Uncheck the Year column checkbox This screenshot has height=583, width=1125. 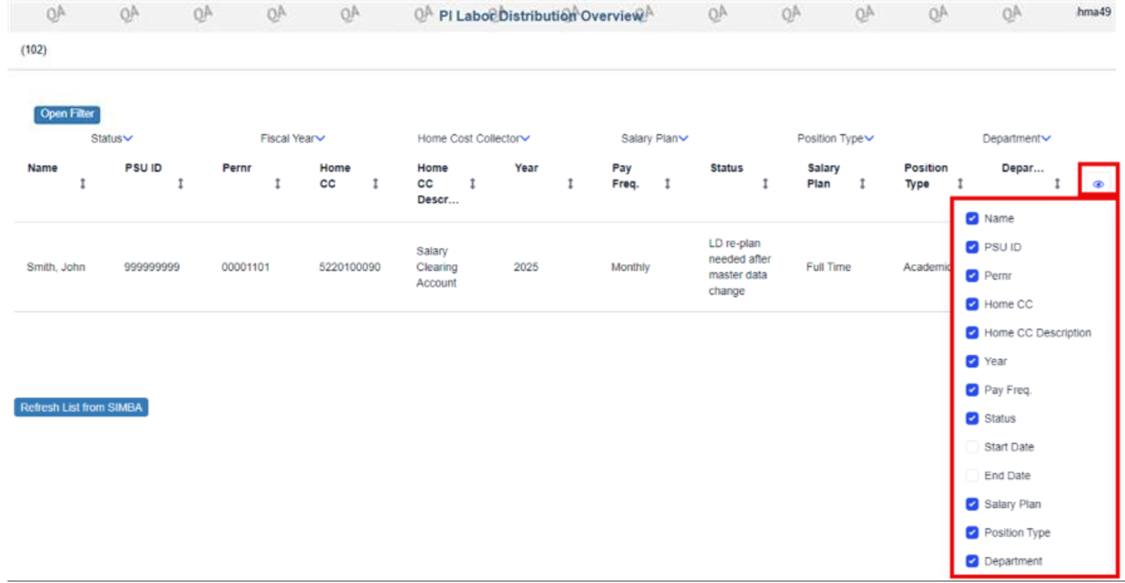tap(972, 361)
